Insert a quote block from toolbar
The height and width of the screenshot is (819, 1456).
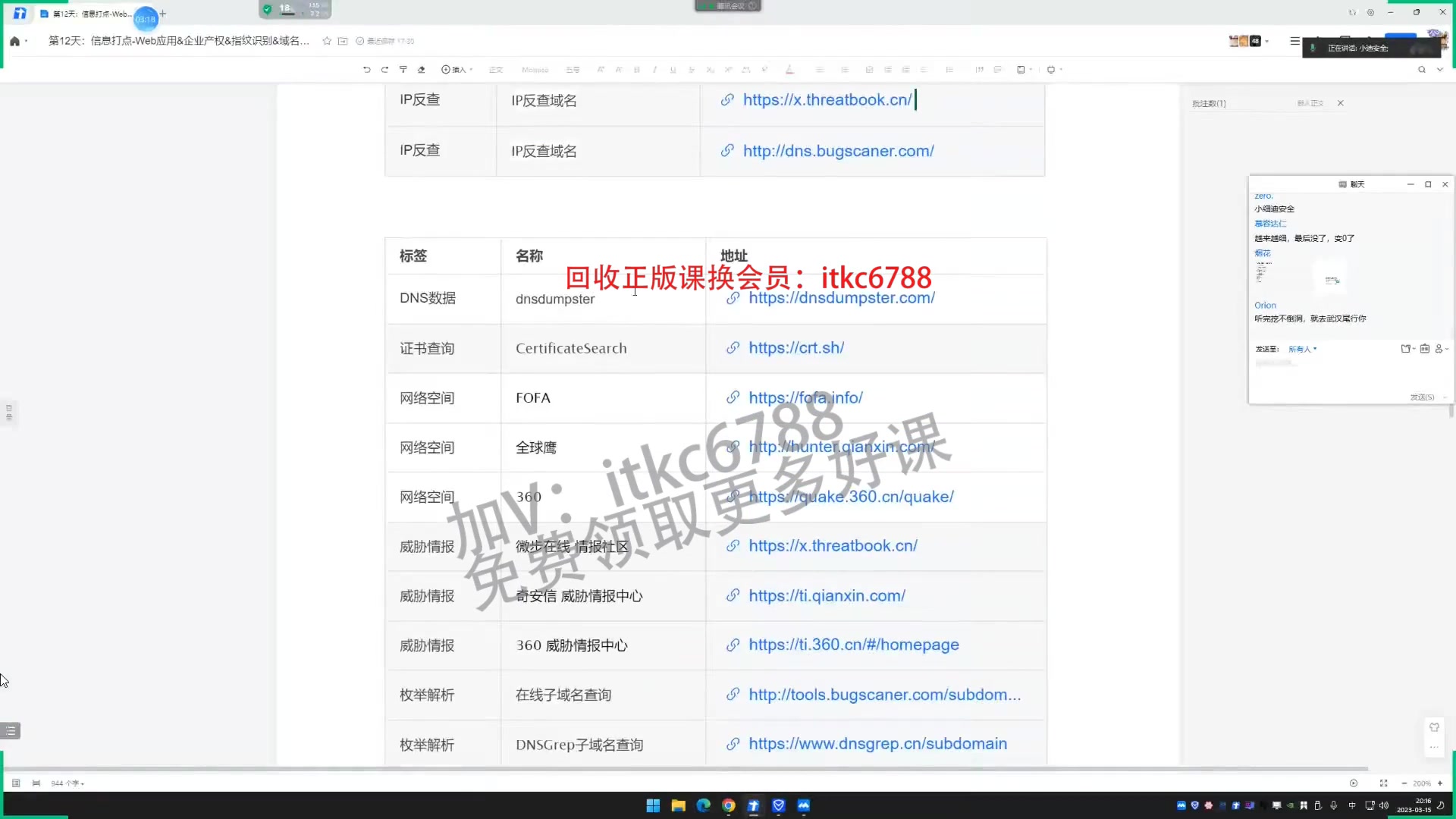click(x=979, y=69)
